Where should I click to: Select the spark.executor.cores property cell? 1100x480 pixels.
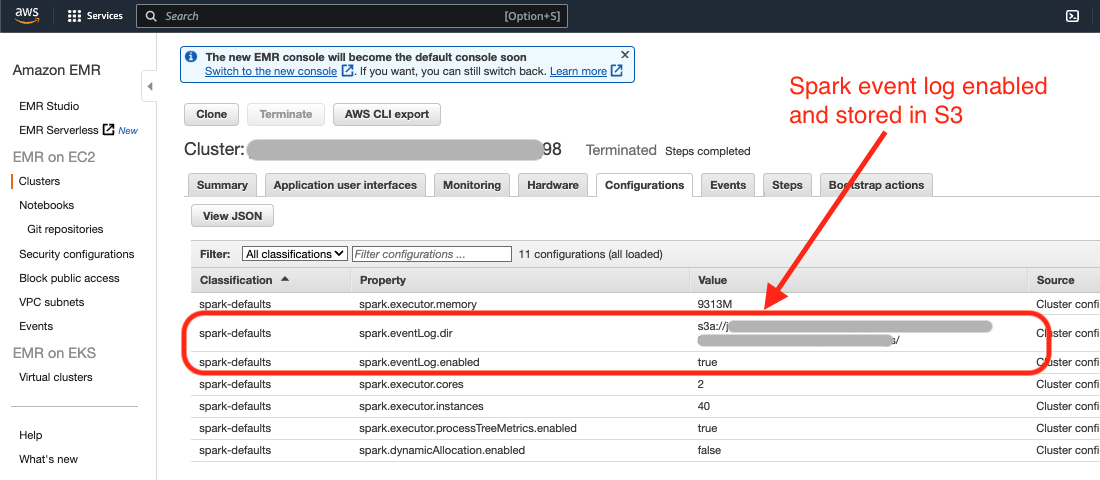tap(412, 385)
